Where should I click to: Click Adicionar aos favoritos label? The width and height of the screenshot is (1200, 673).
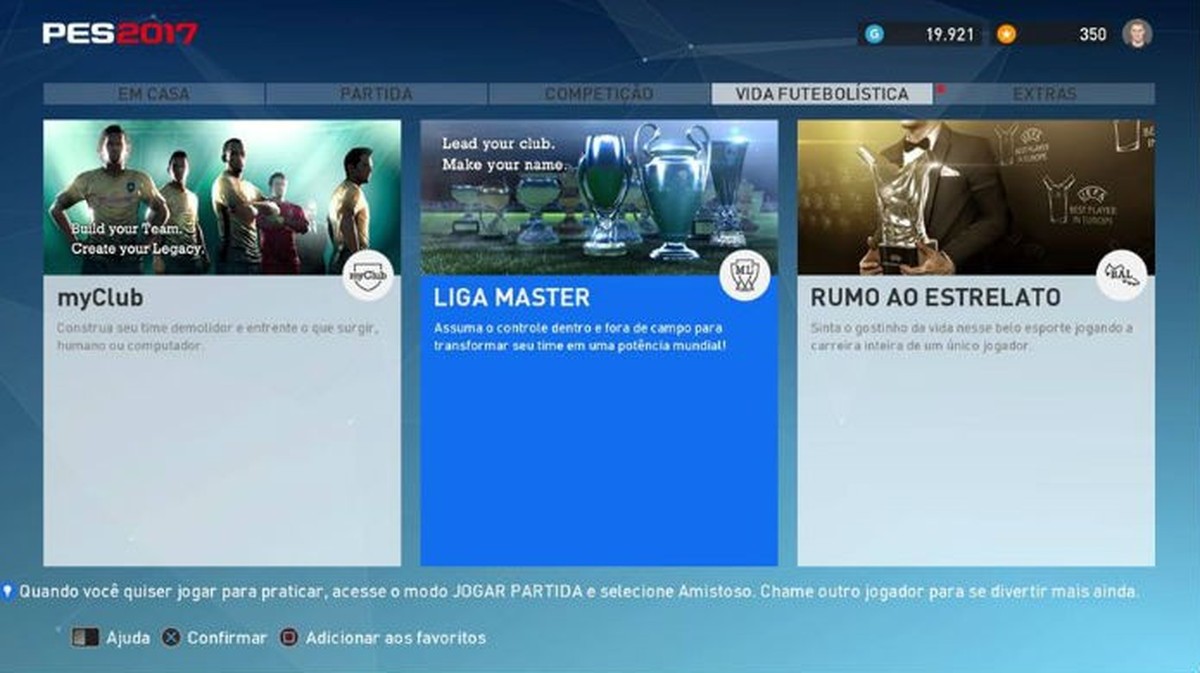click(396, 637)
